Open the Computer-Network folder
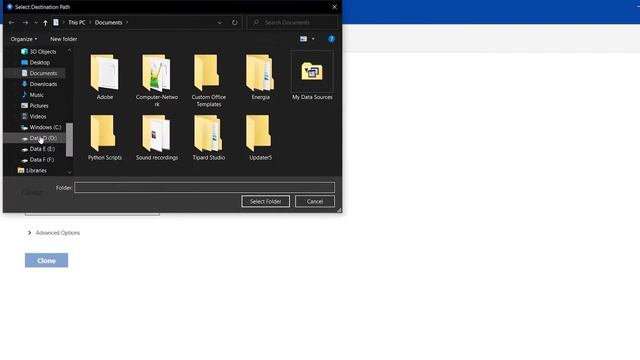Screen dimensions: 640x360 (157, 80)
